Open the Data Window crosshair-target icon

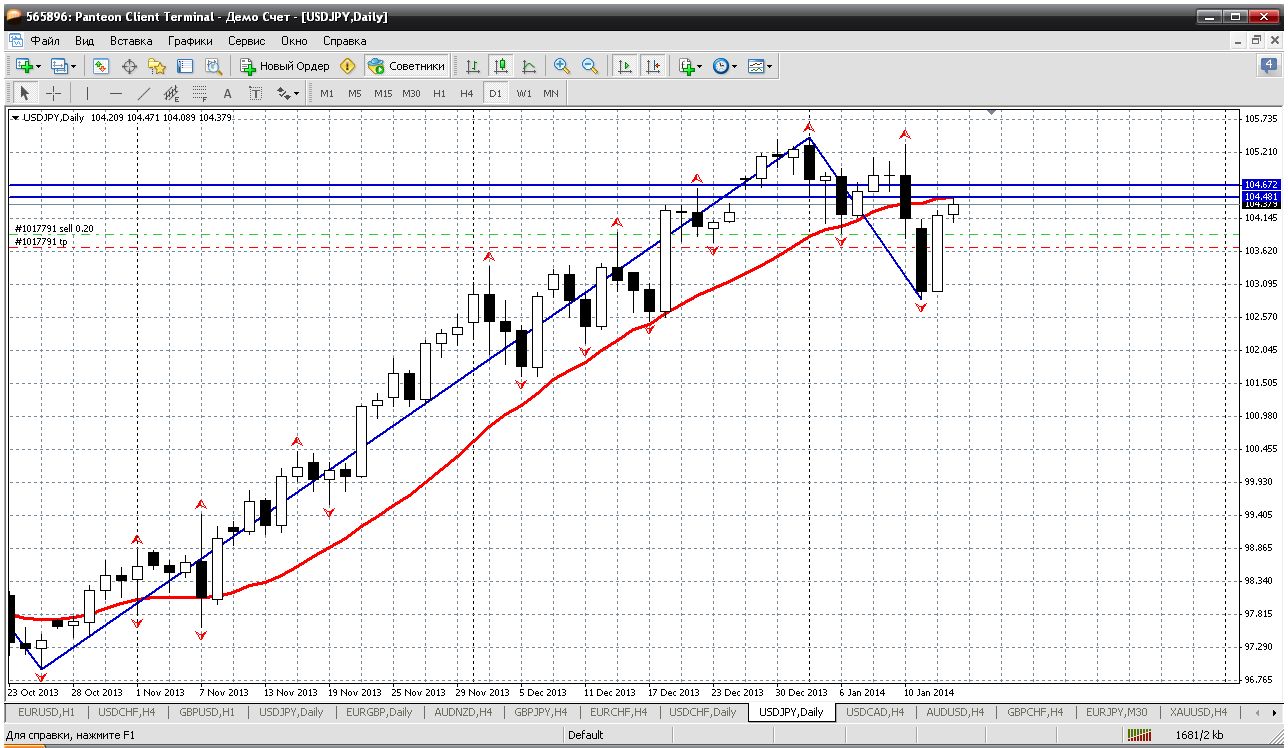point(129,66)
